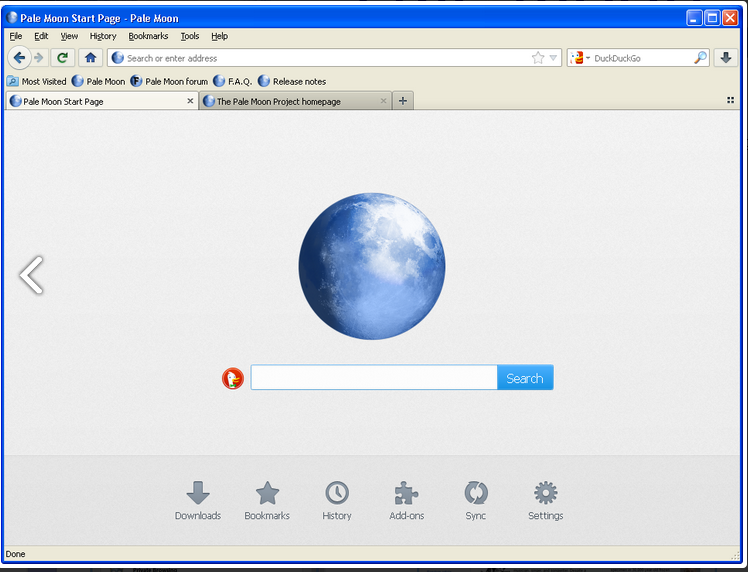Close the Pale Moon Start Page tab

click(x=190, y=101)
